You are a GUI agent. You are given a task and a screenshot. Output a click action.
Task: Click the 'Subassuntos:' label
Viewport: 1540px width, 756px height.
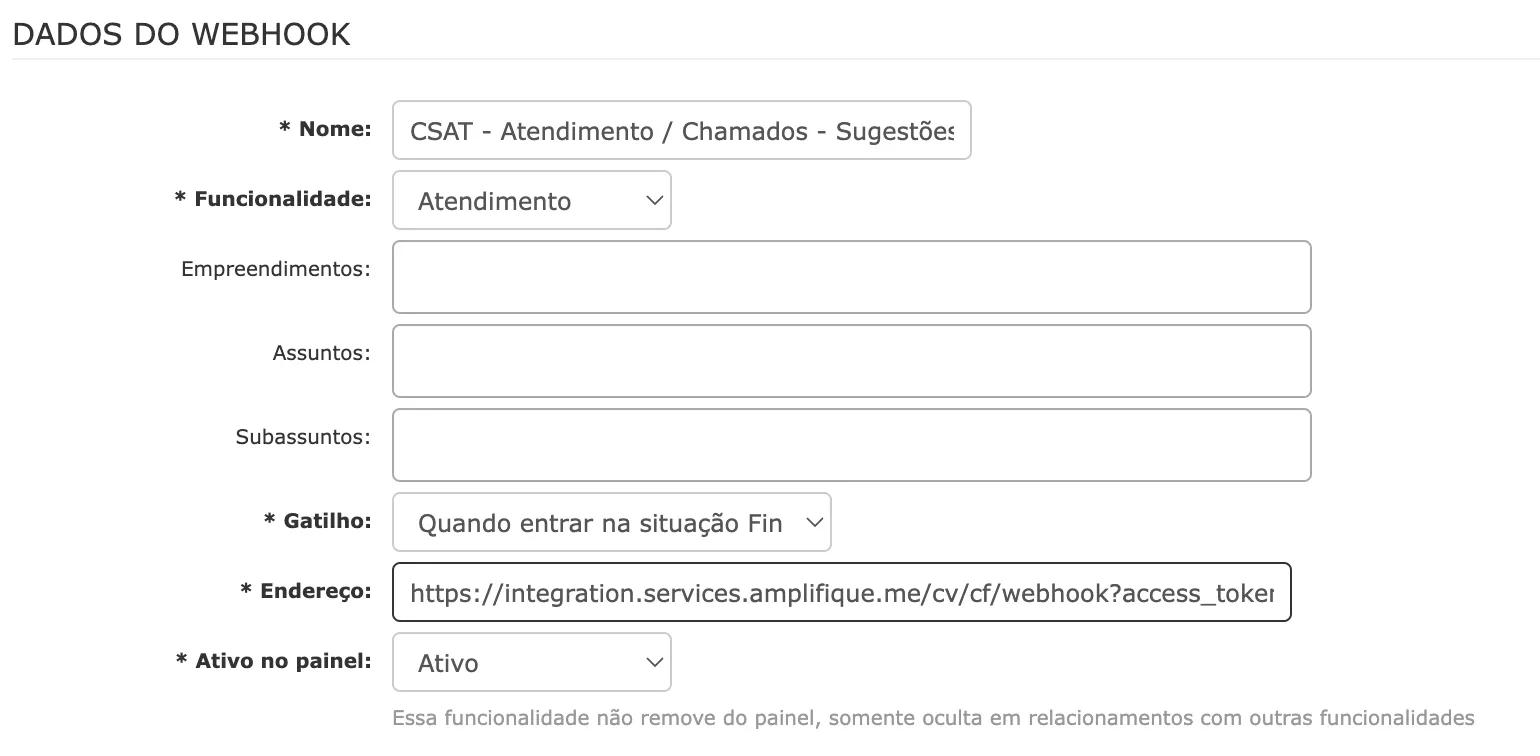tap(303, 437)
